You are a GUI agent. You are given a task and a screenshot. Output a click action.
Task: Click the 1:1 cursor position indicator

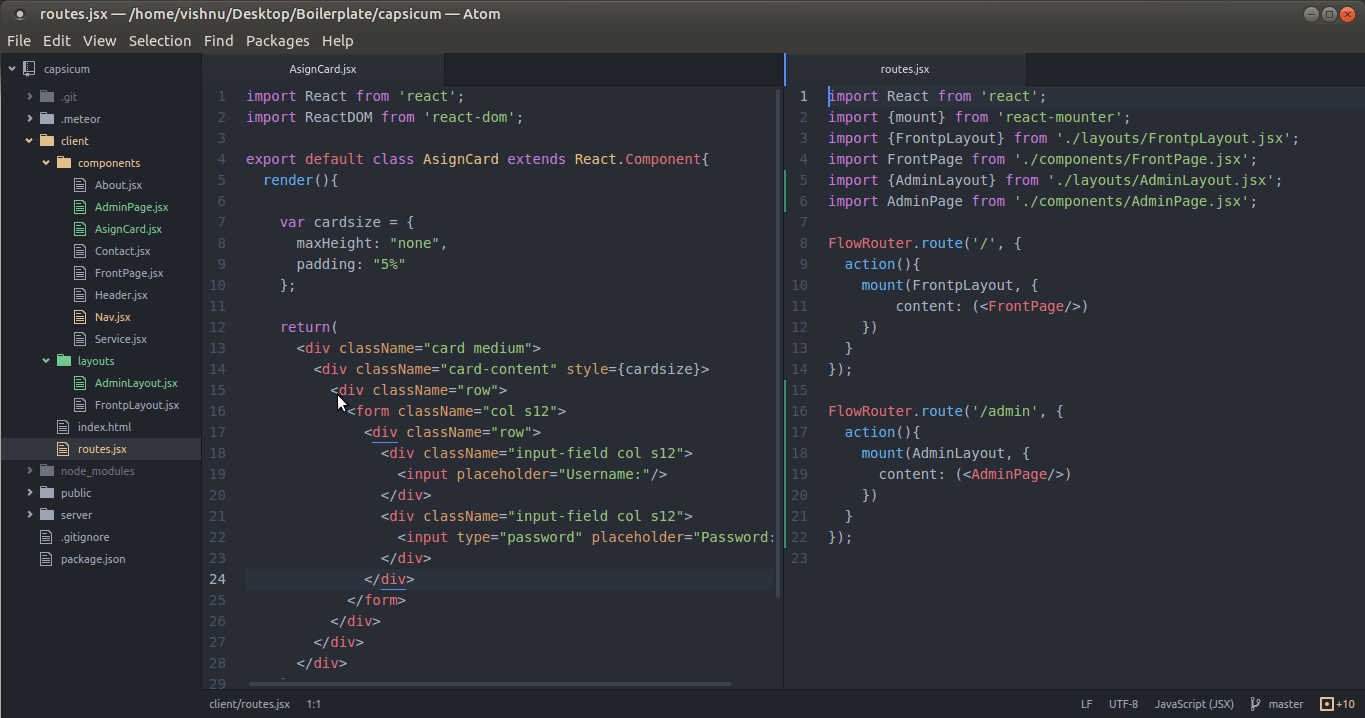point(313,704)
